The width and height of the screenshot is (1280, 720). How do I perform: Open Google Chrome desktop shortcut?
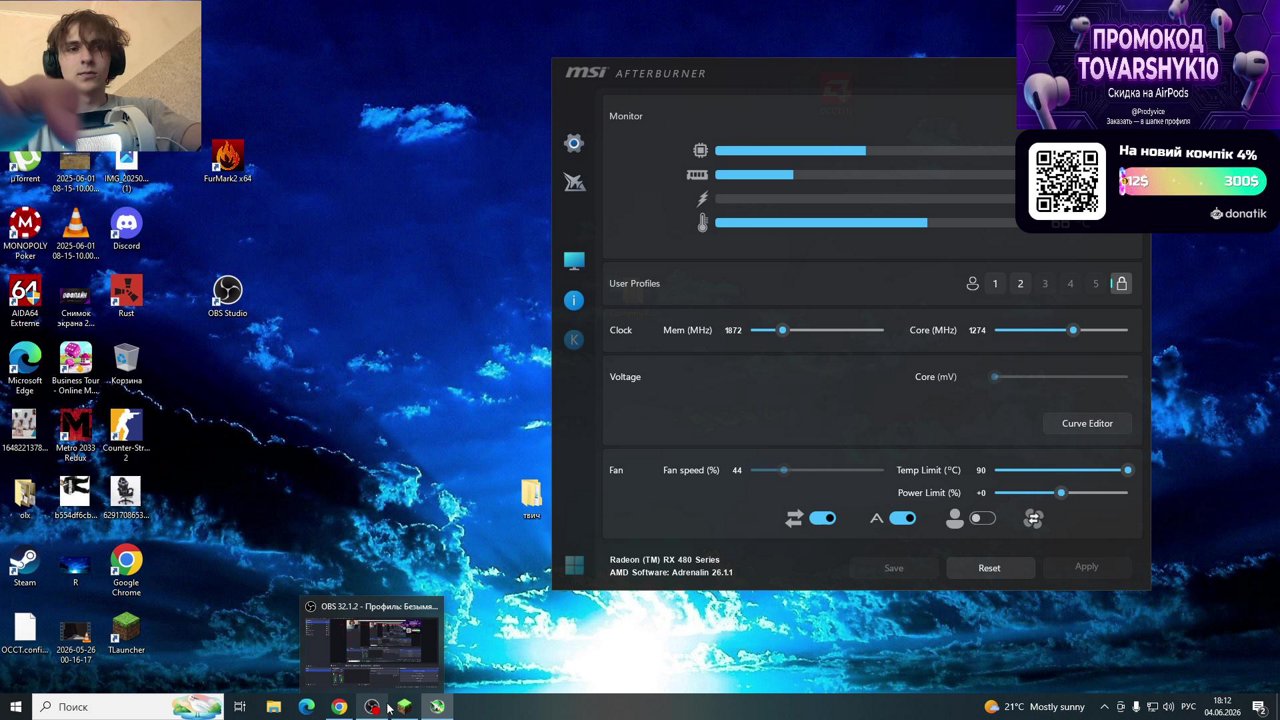tap(126, 571)
